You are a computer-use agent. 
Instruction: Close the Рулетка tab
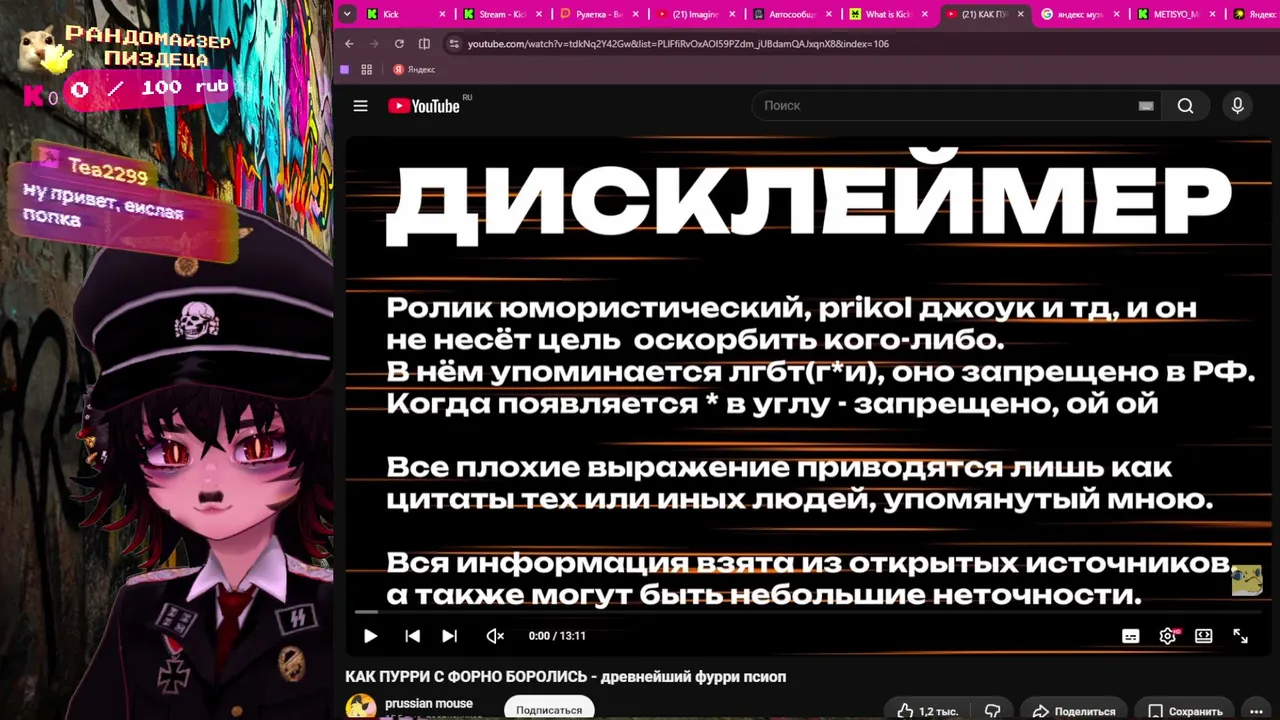[636, 15]
